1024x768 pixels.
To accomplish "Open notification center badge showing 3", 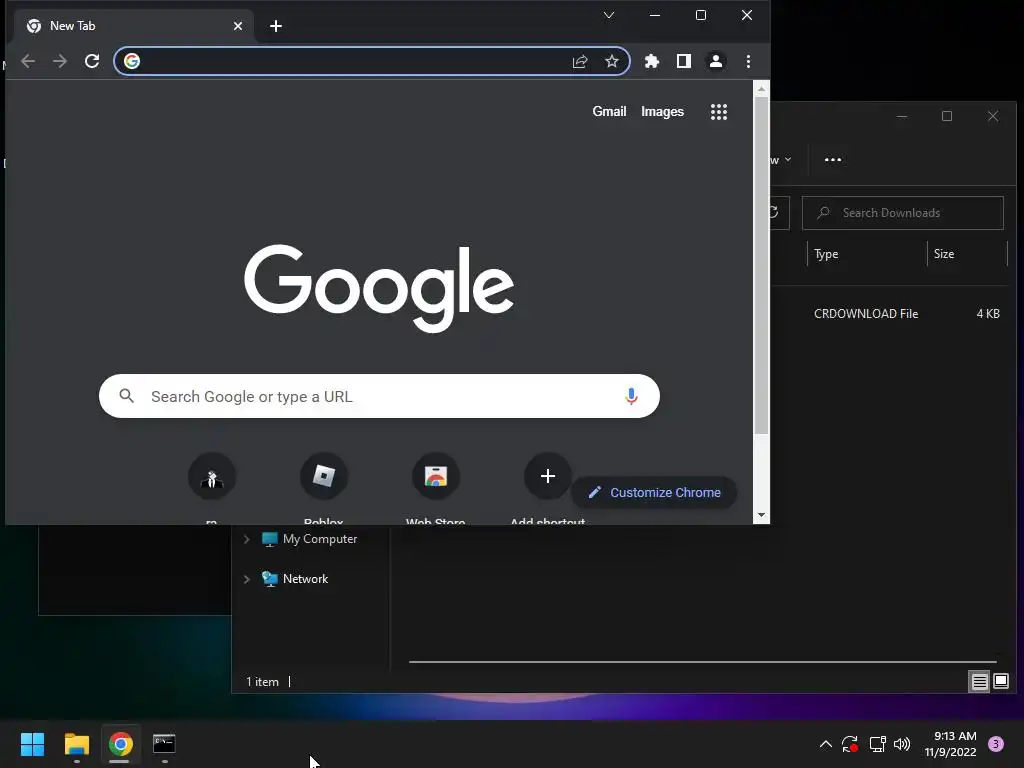I will coord(996,744).
